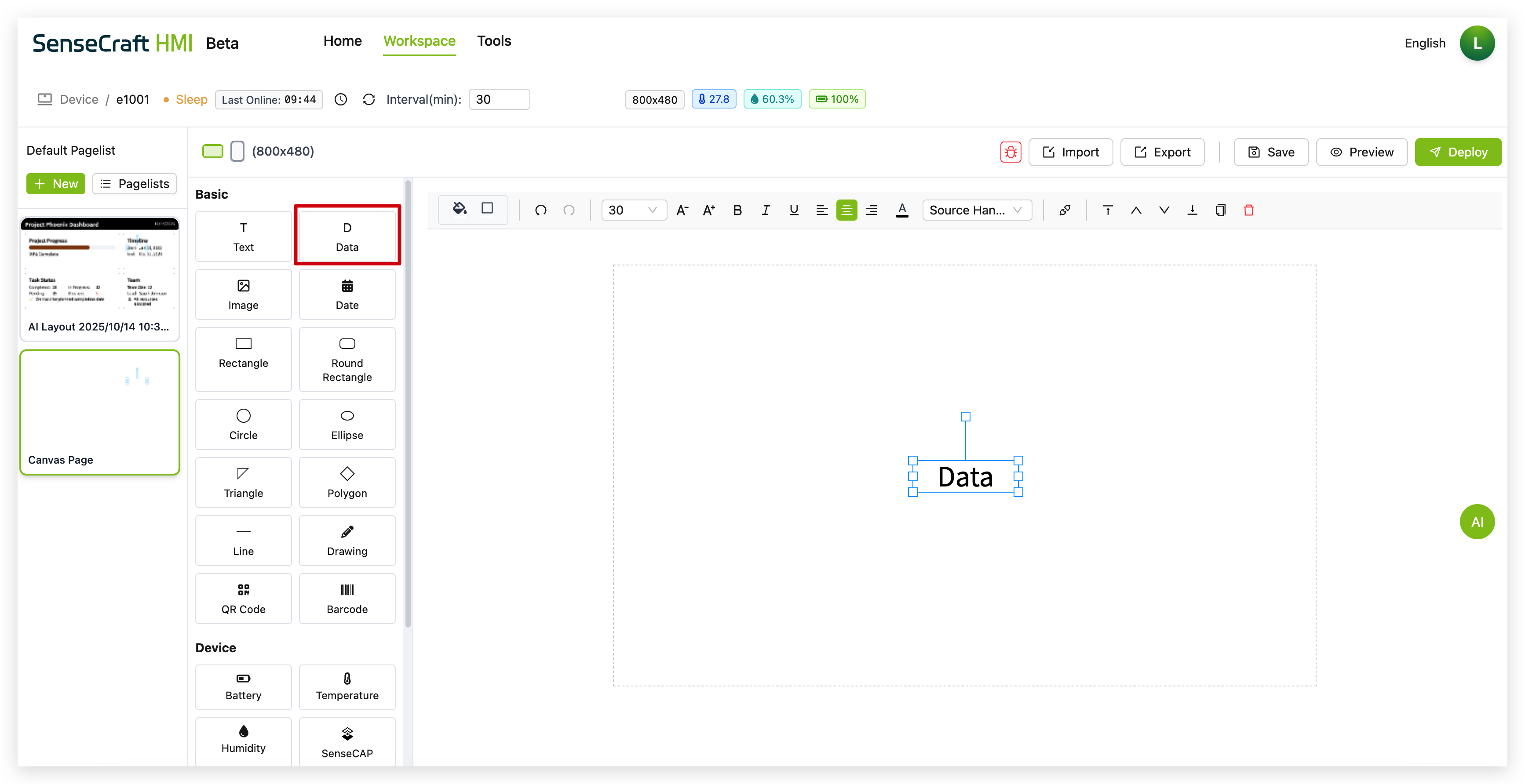1525x784 pixels.
Task: Open the font color picker
Action: [901, 210]
